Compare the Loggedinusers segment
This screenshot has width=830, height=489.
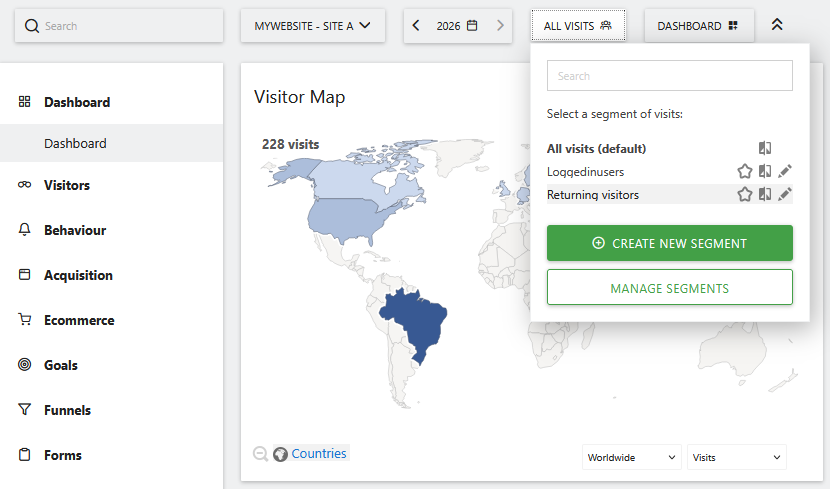coord(765,172)
